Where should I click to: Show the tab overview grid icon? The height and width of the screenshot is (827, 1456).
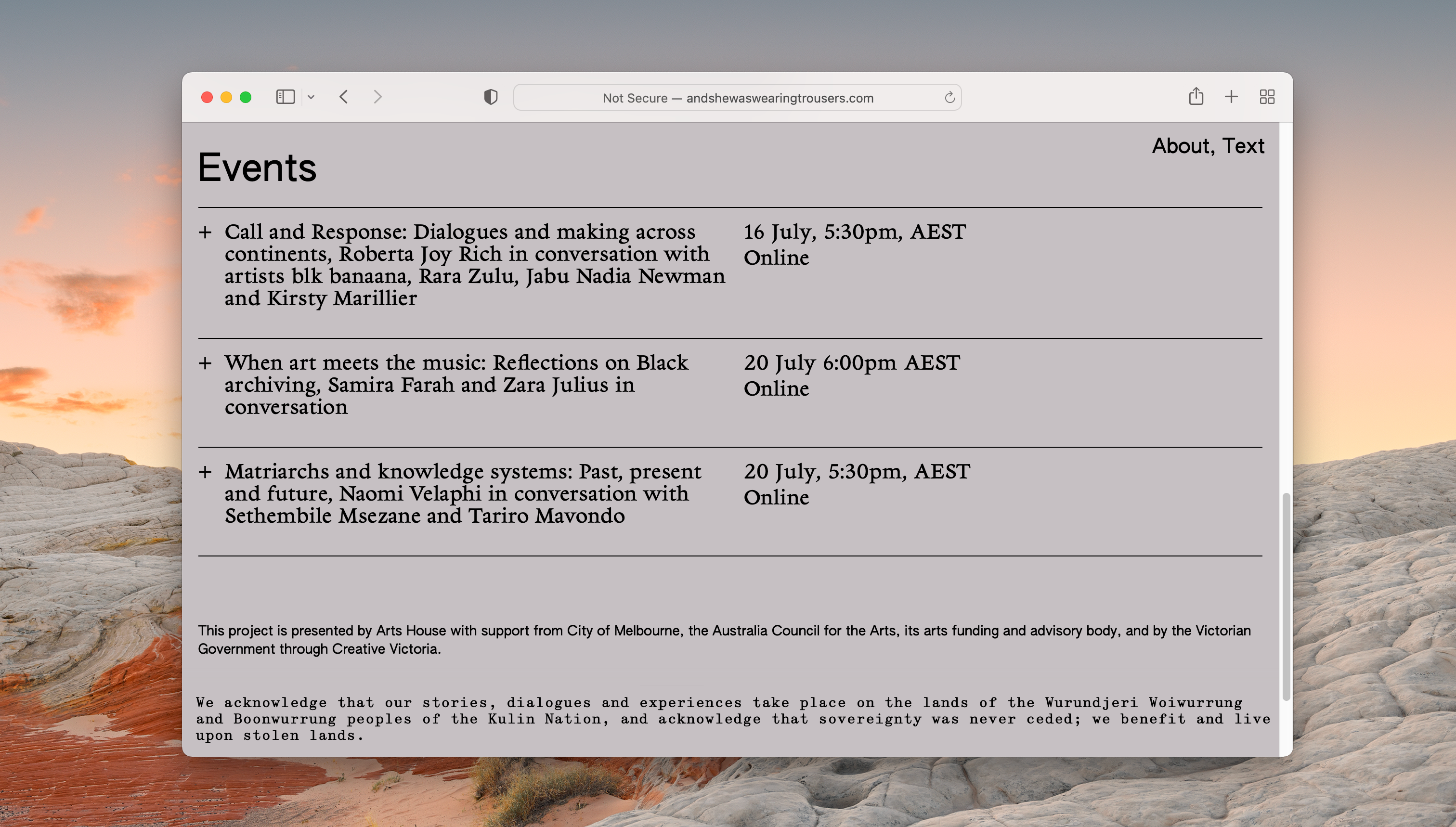(x=1267, y=97)
